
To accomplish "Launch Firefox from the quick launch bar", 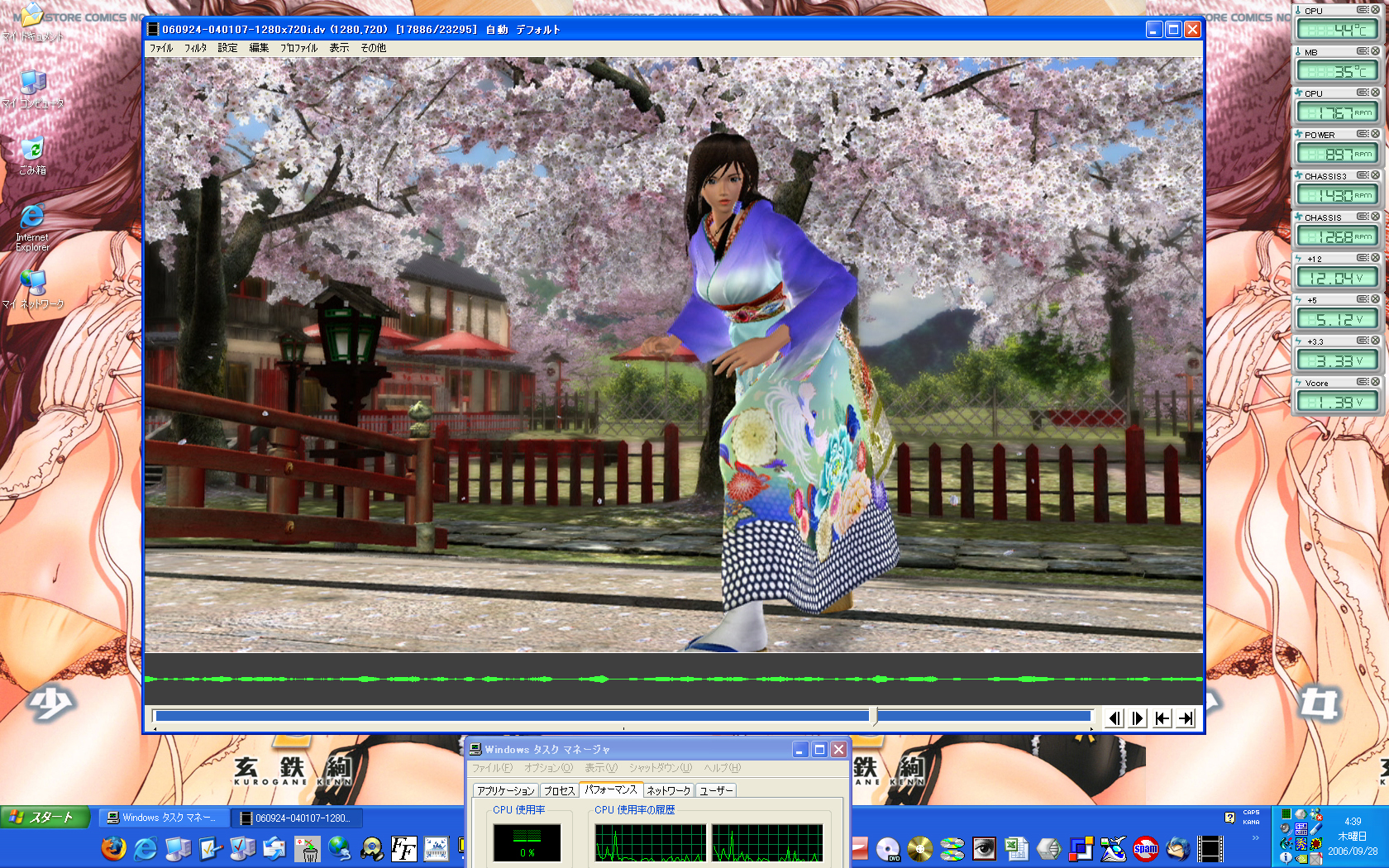I will (113, 848).
